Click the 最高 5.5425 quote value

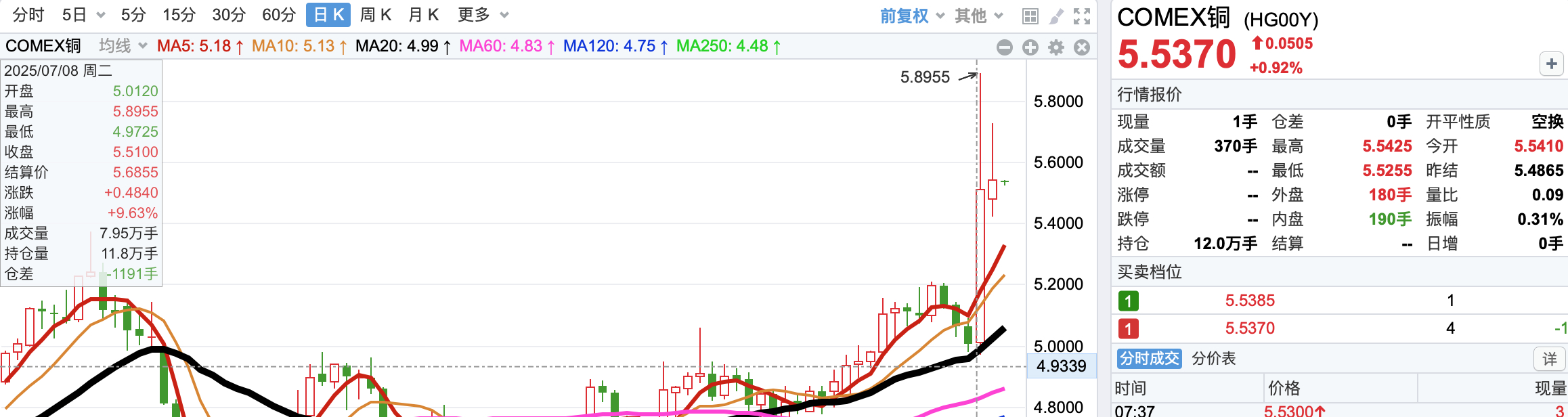(1387, 146)
